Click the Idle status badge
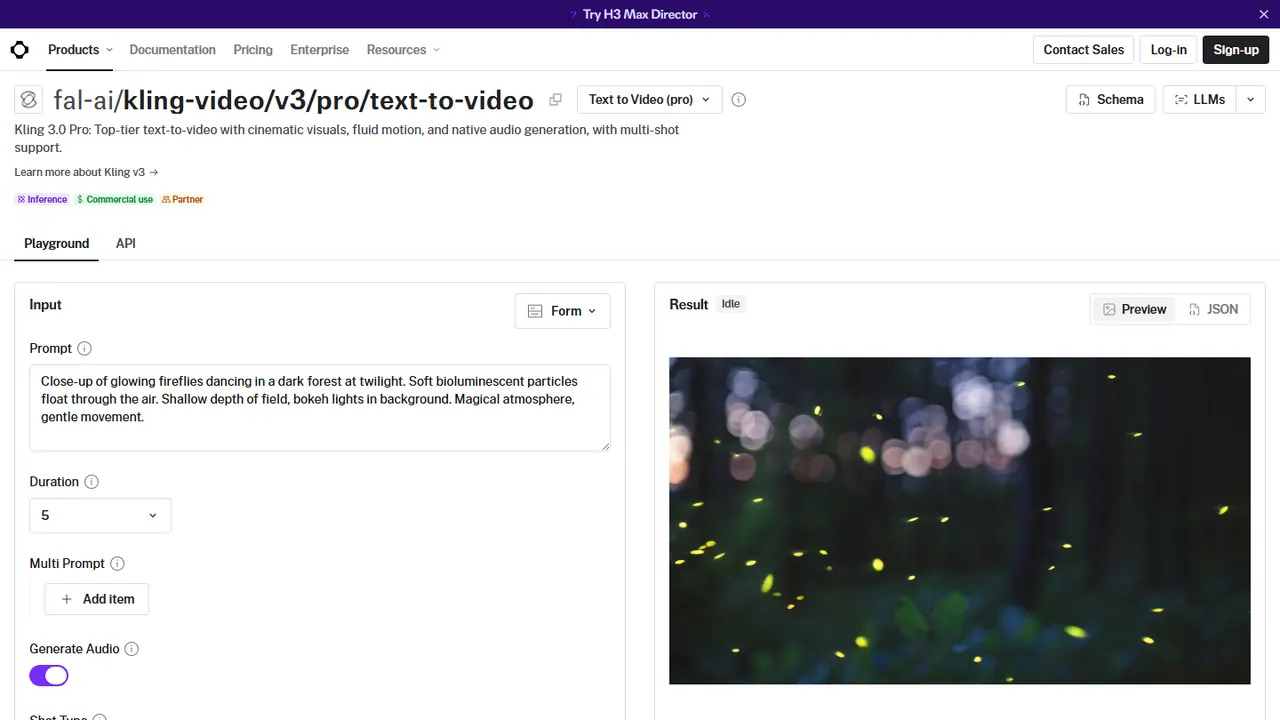 tap(731, 304)
